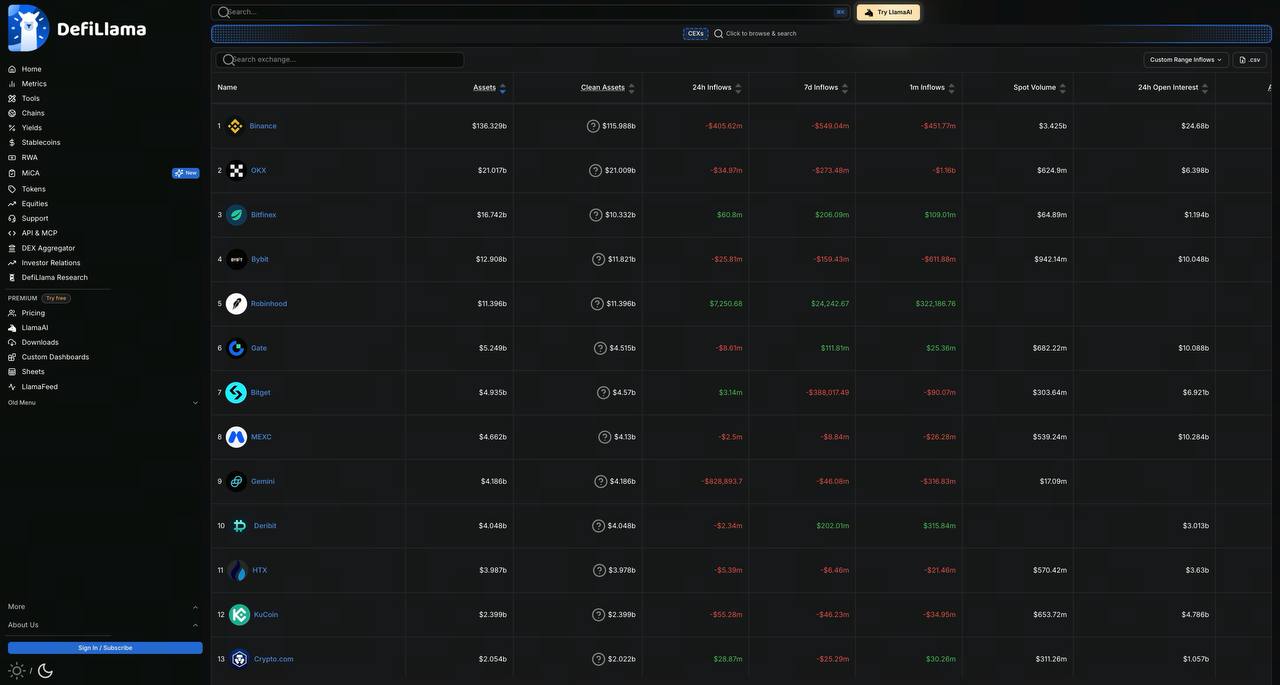Open DefiLlama Research link
Viewport: 1280px width, 685px height.
click(54, 277)
